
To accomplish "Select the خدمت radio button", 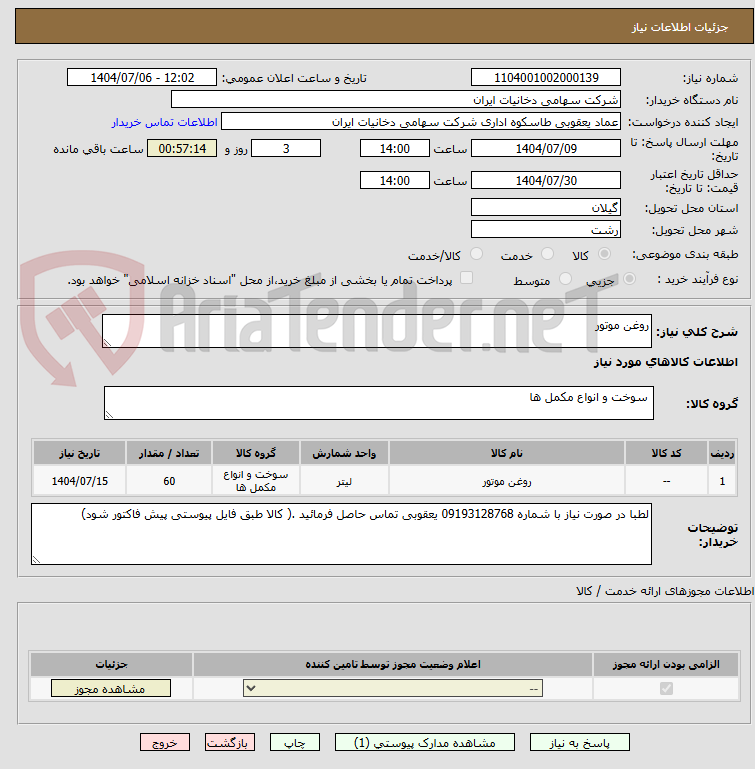I will (547, 254).
